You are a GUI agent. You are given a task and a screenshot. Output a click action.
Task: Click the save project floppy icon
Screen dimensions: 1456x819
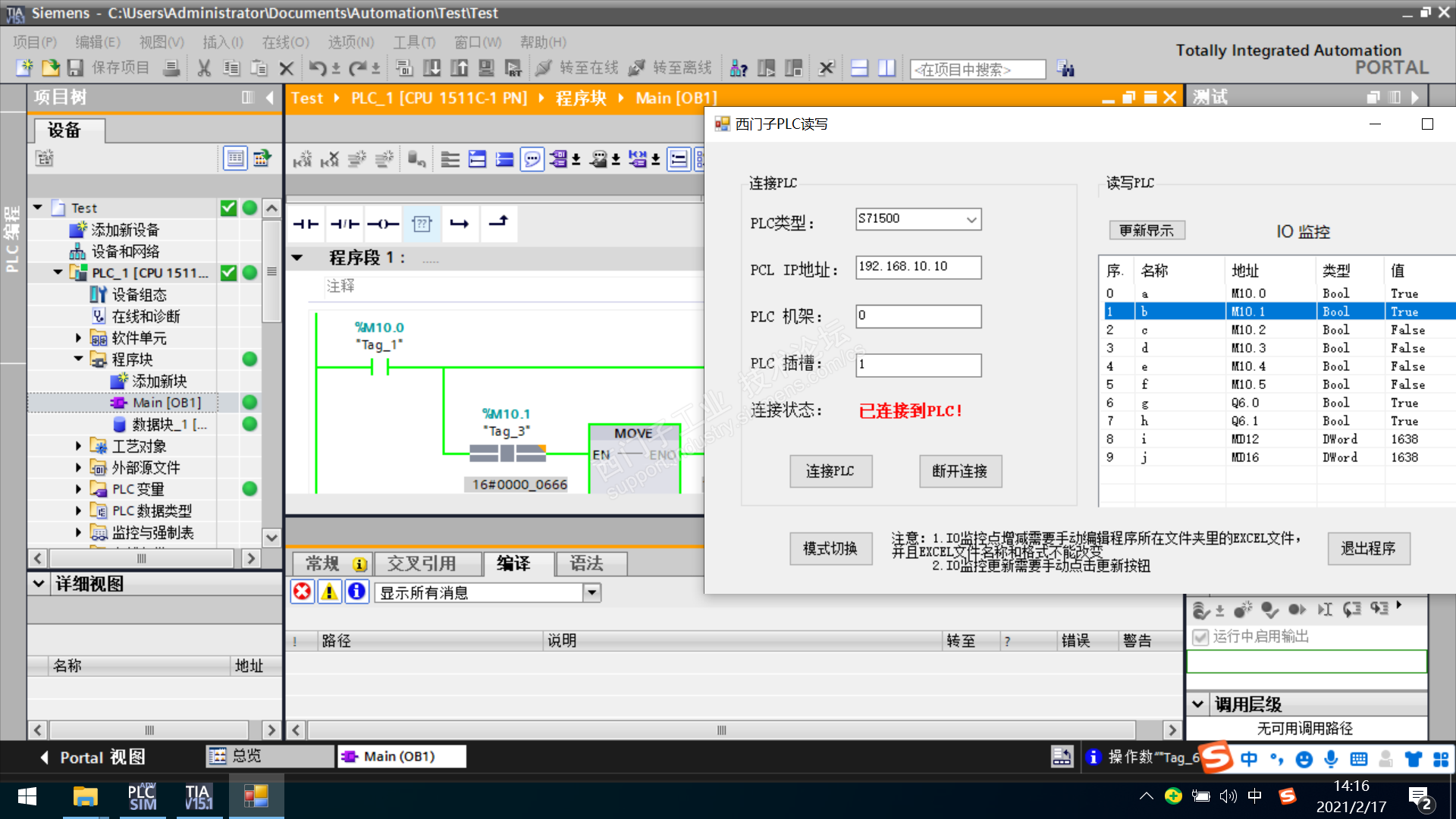tap(75, 68)
